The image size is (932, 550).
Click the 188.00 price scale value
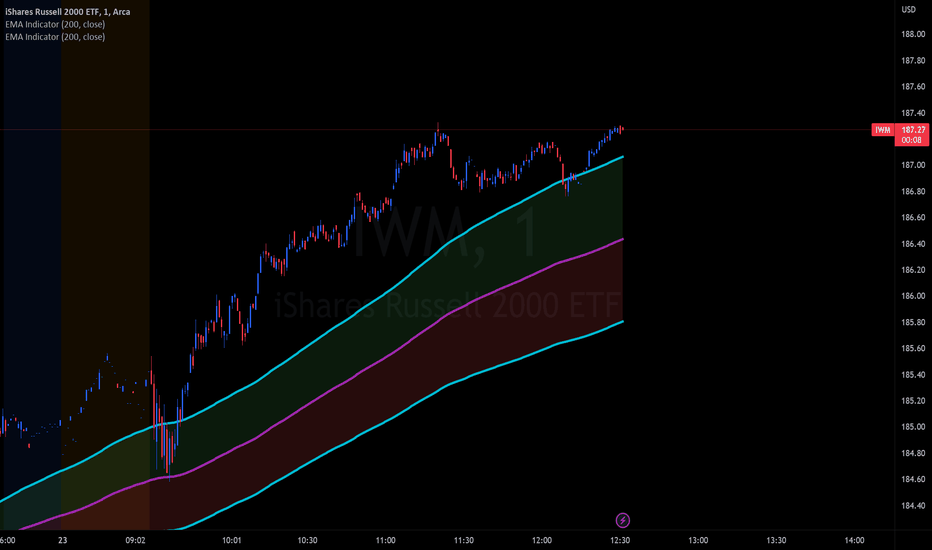click(x=913, y=34)
